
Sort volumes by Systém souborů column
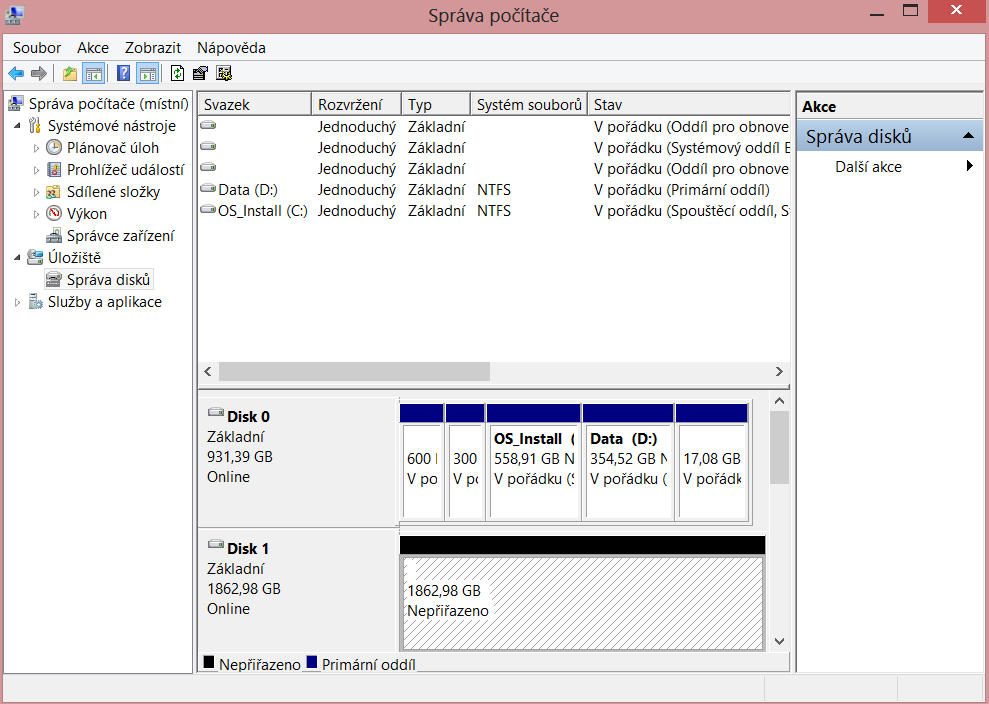[528, 105]
